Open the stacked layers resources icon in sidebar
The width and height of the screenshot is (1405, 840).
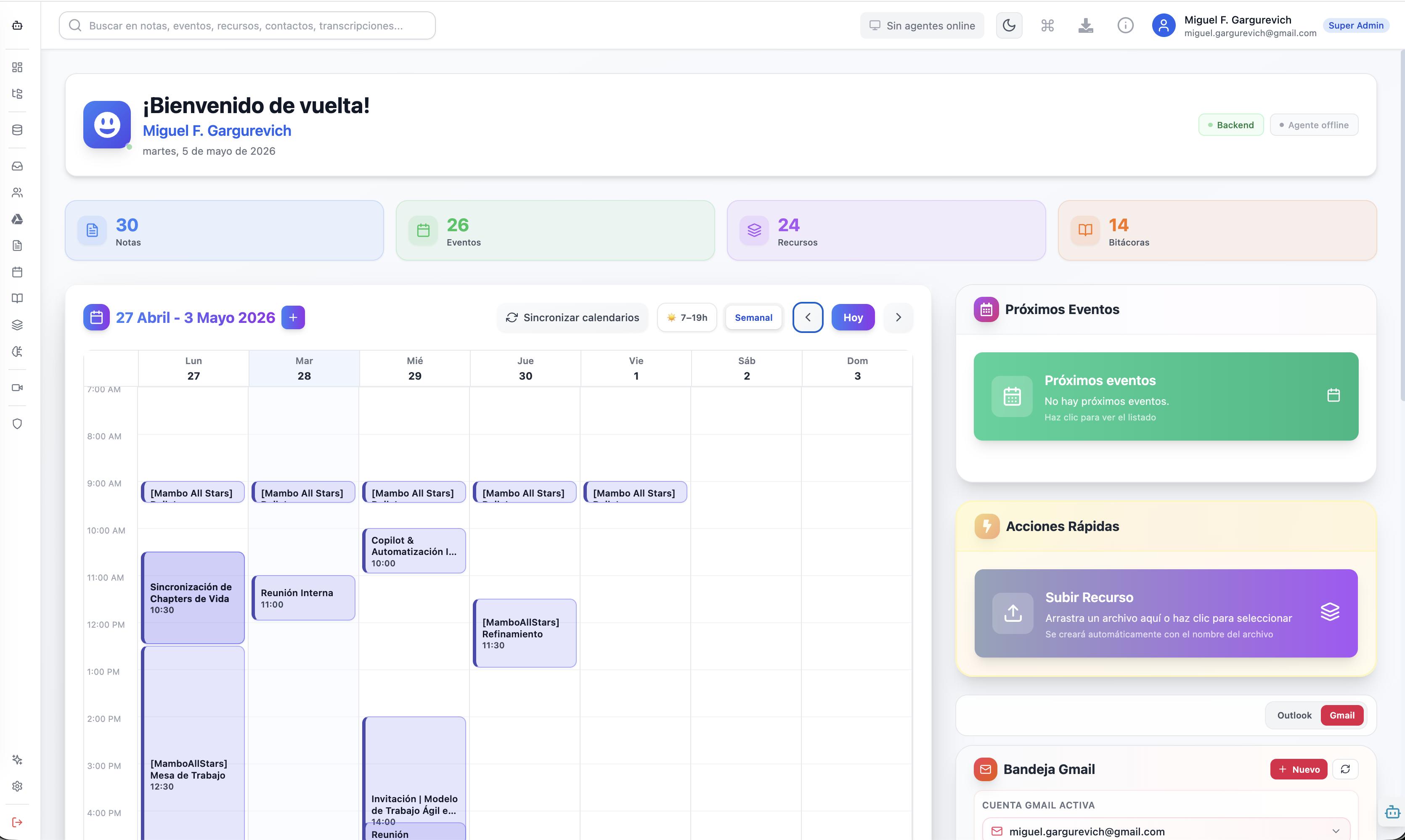(17, 325)
